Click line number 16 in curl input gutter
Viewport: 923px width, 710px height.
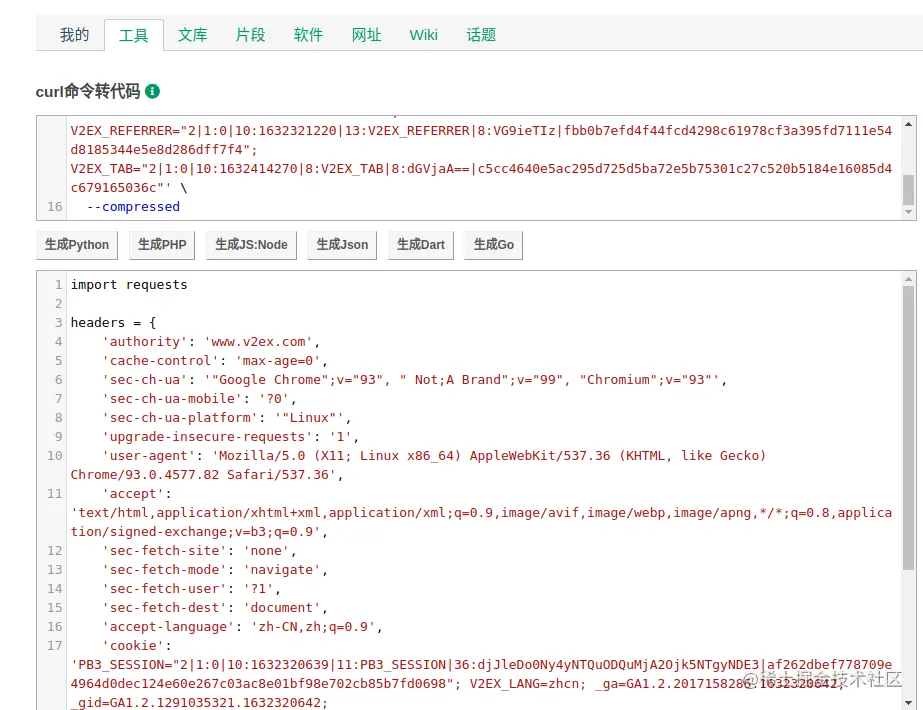[x=55, y=207]
